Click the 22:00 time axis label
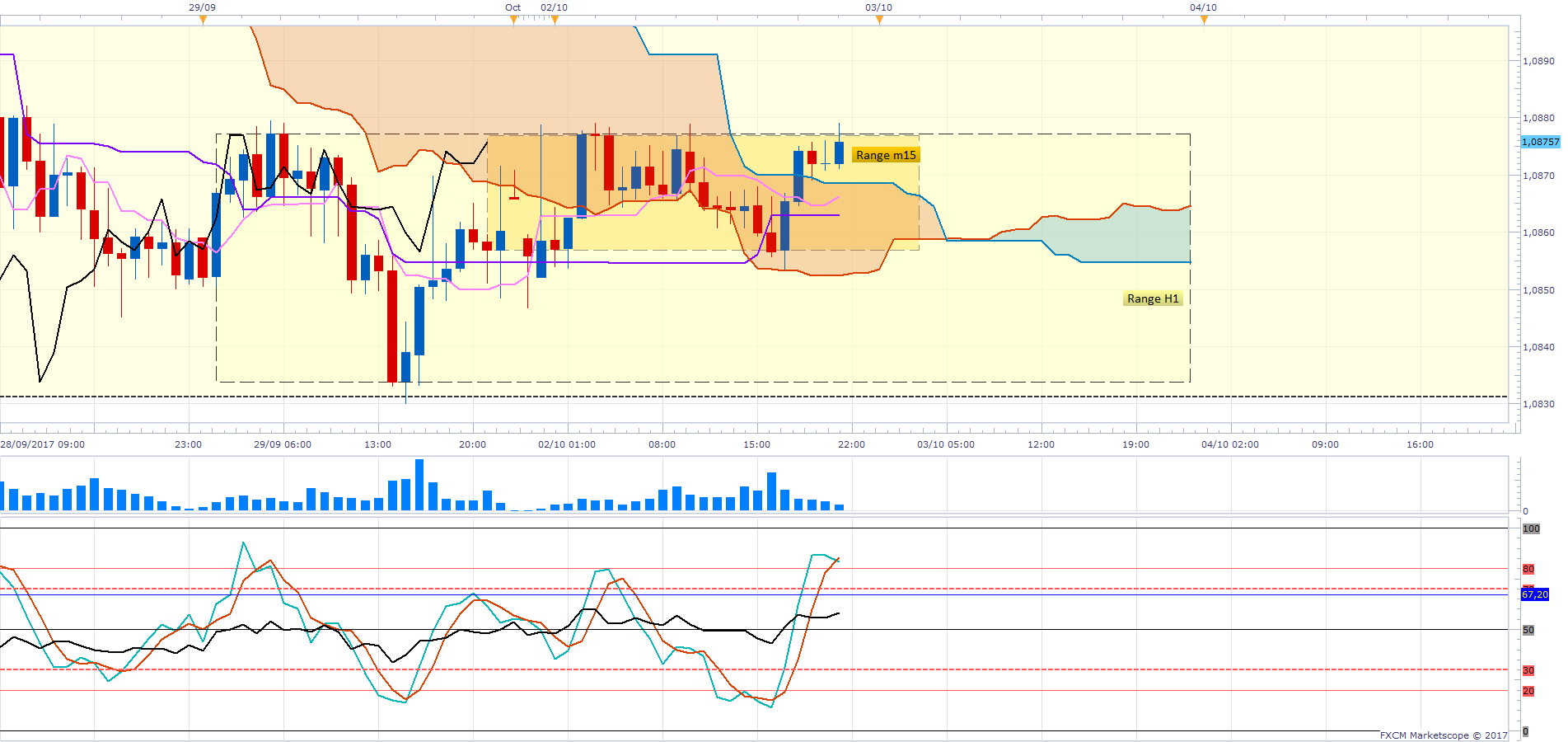The image size is (1568, 742). (852, 444)
